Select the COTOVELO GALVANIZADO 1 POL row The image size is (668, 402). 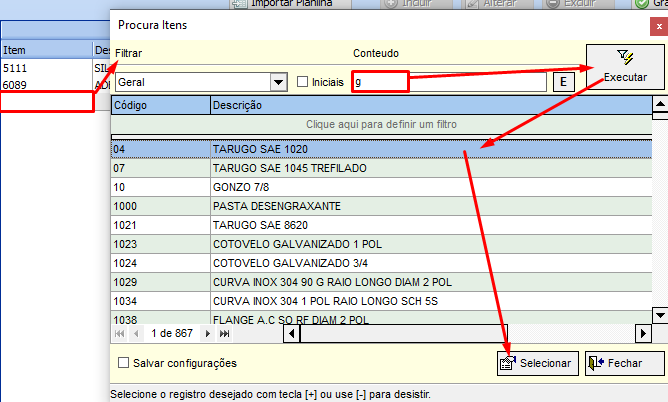pyautogui.click(x=380, y=243)
